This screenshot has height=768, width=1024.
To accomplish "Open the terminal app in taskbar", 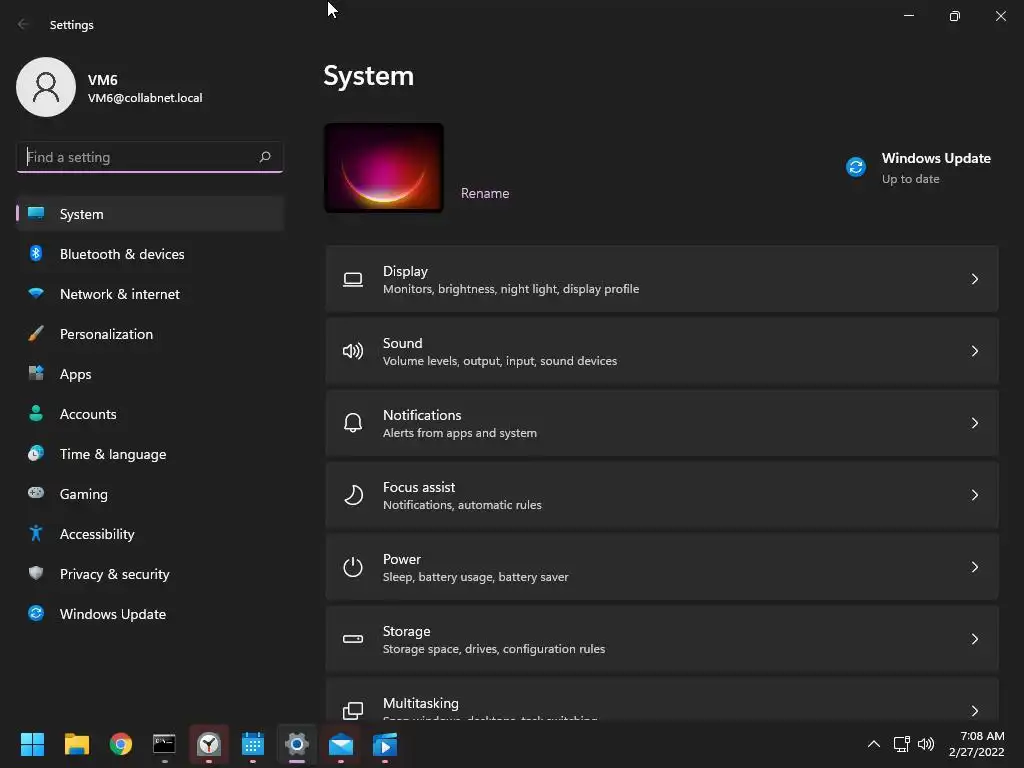I will coord(164,744).
